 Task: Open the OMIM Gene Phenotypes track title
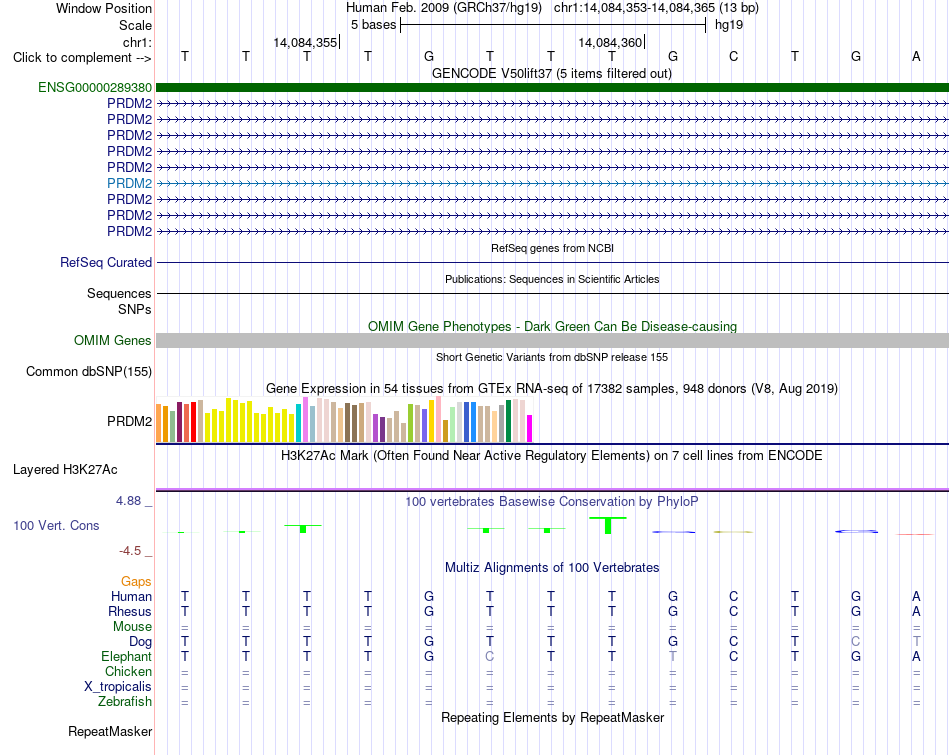point(552,326)
